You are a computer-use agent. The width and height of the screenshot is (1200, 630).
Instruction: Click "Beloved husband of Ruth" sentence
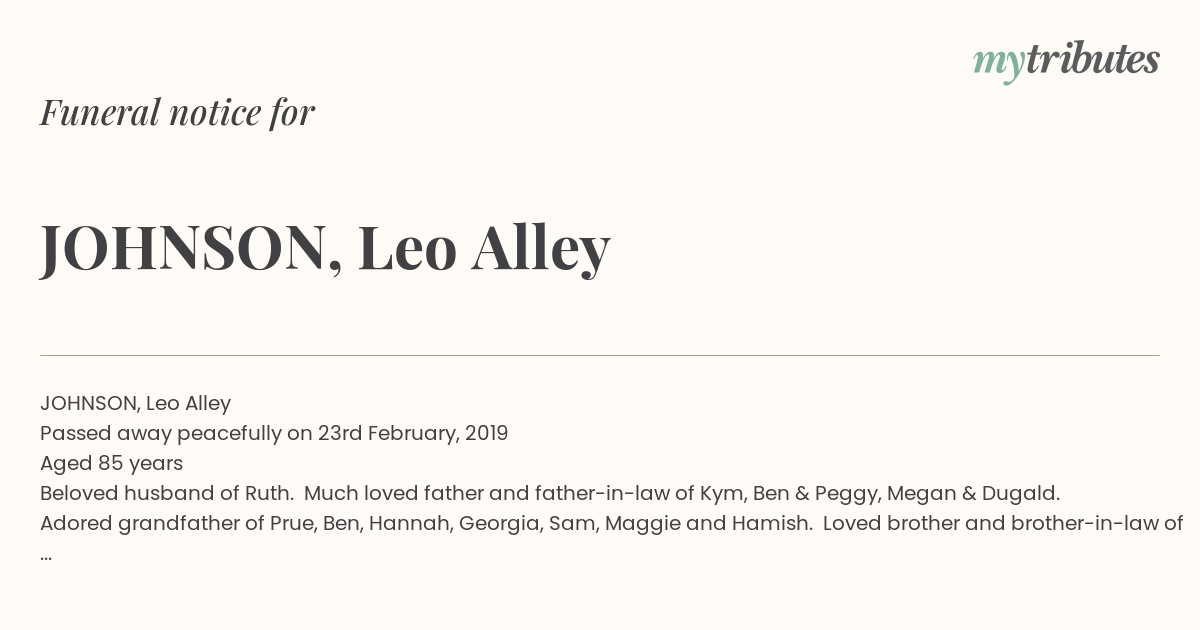(166, 493)
